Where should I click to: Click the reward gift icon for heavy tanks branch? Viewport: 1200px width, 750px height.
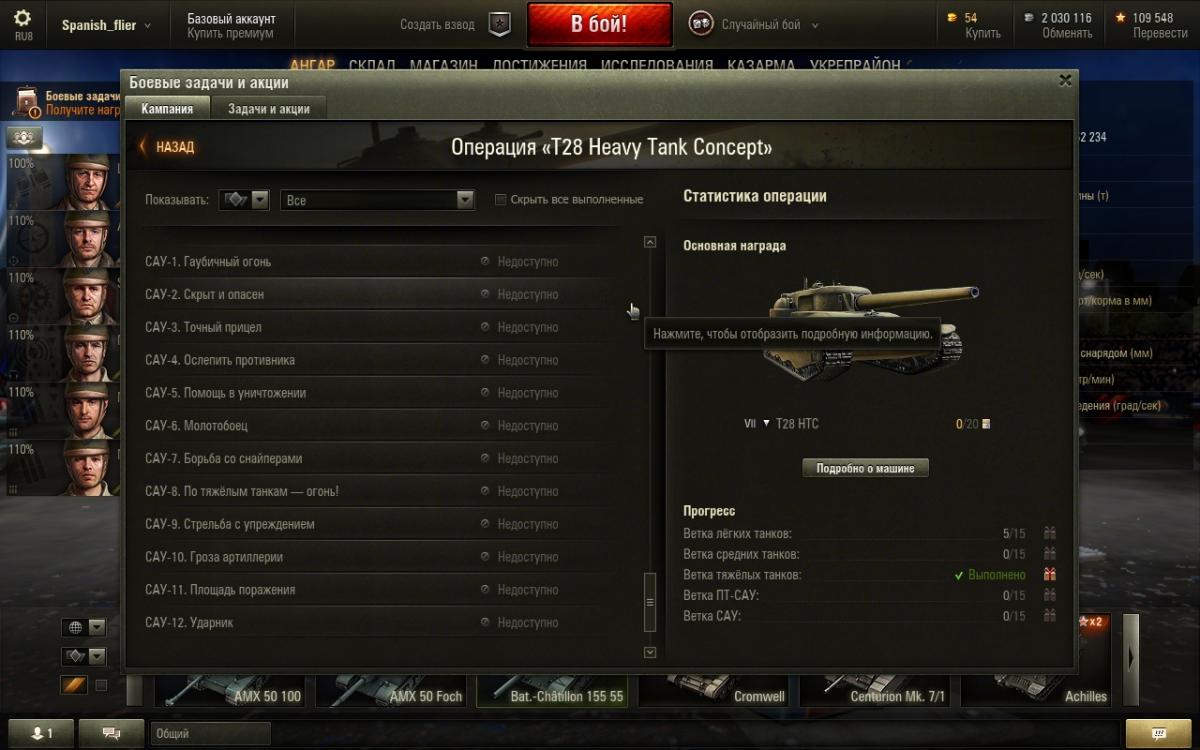click(x=1049, y=575)
